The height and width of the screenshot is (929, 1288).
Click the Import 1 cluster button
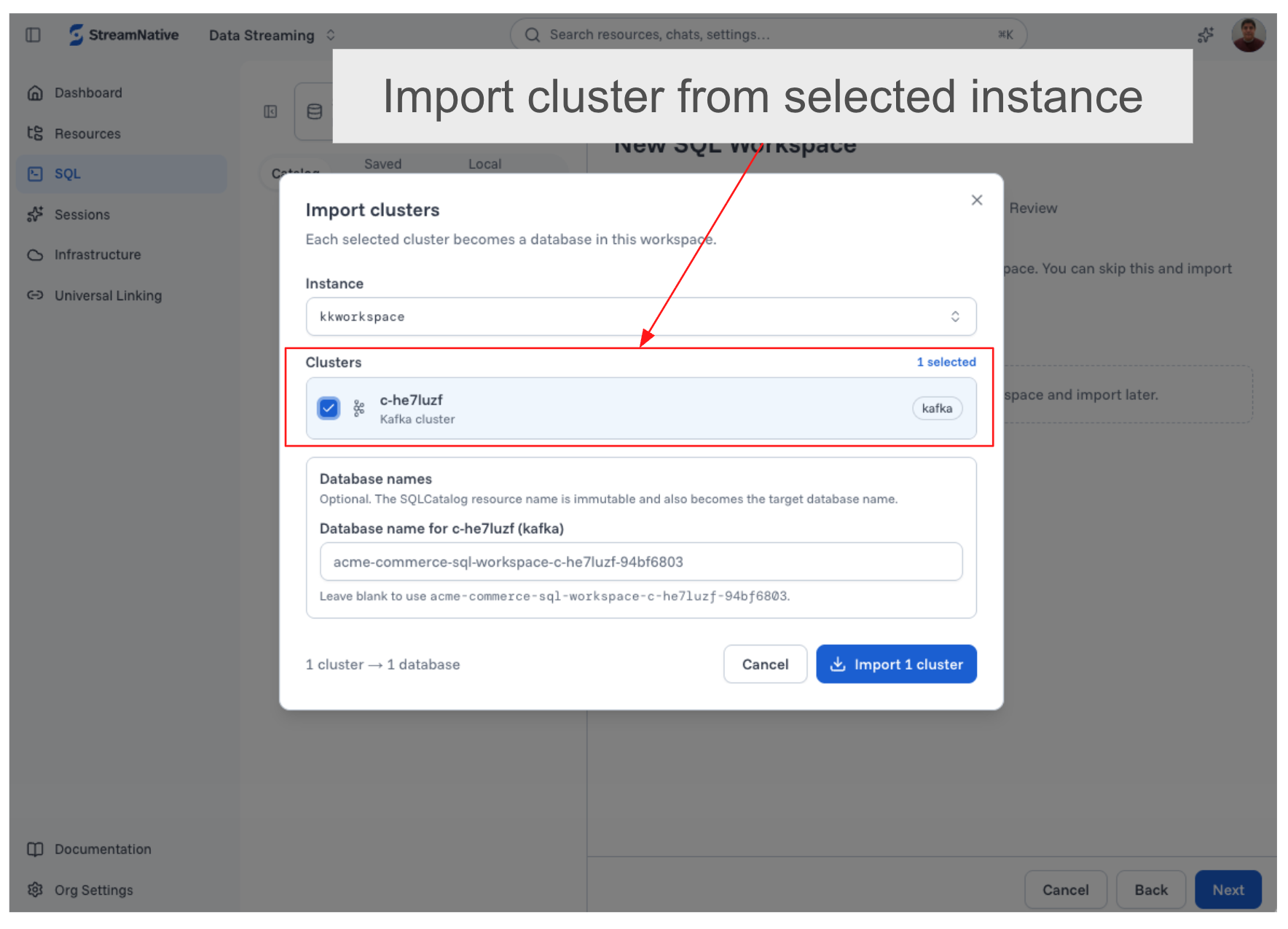point(896,664)
